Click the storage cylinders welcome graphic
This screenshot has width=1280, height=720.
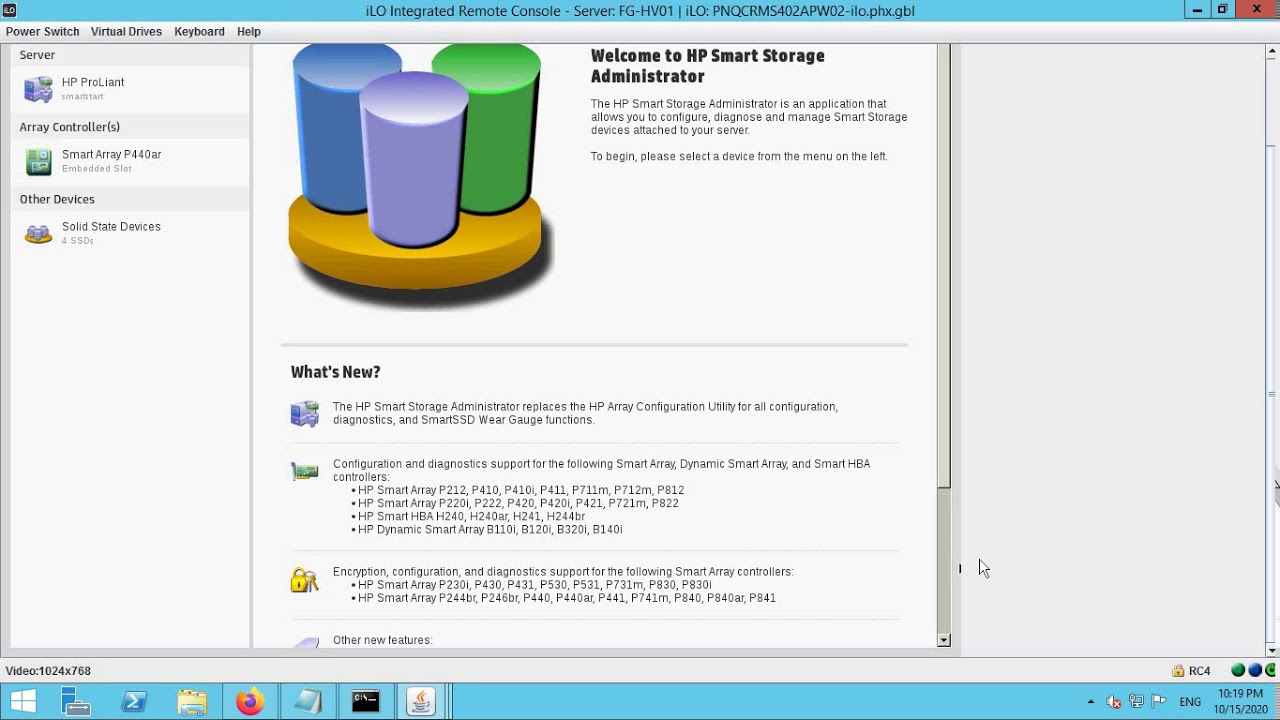(x=418, y=176)
